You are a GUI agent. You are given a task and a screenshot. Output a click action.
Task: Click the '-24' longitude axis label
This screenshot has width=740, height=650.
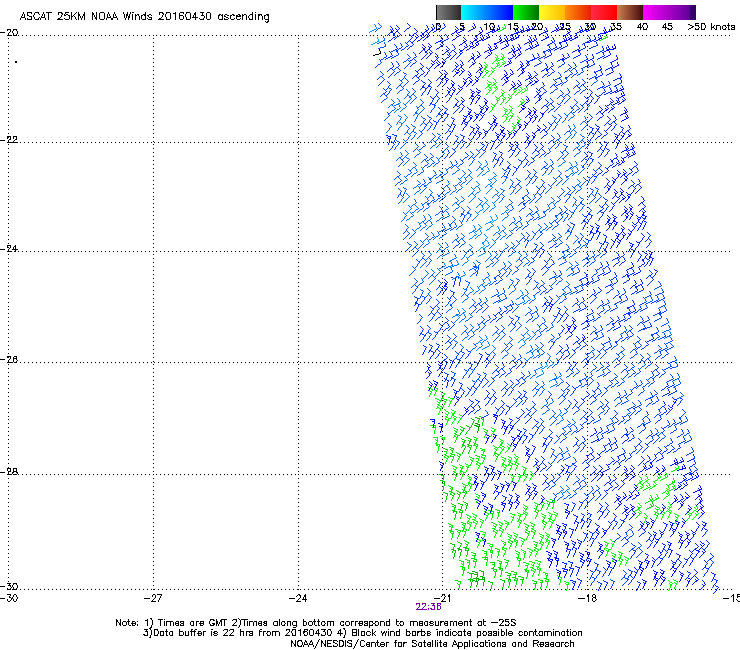point(298,598)
